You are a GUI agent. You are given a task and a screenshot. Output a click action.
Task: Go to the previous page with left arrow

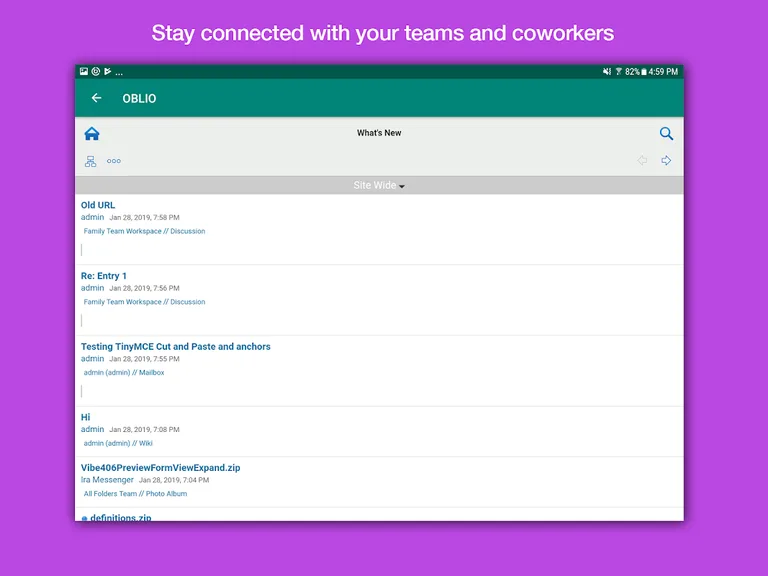tap(642, 160)
